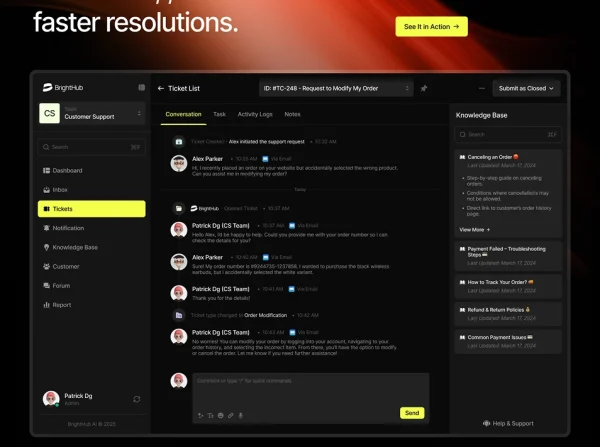Switch to the Notes tab

tap(292, 115)
